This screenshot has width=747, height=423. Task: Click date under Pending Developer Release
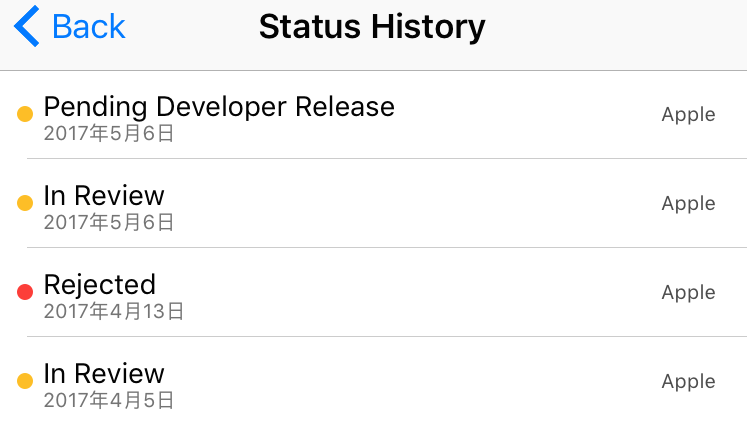[109, 133]
